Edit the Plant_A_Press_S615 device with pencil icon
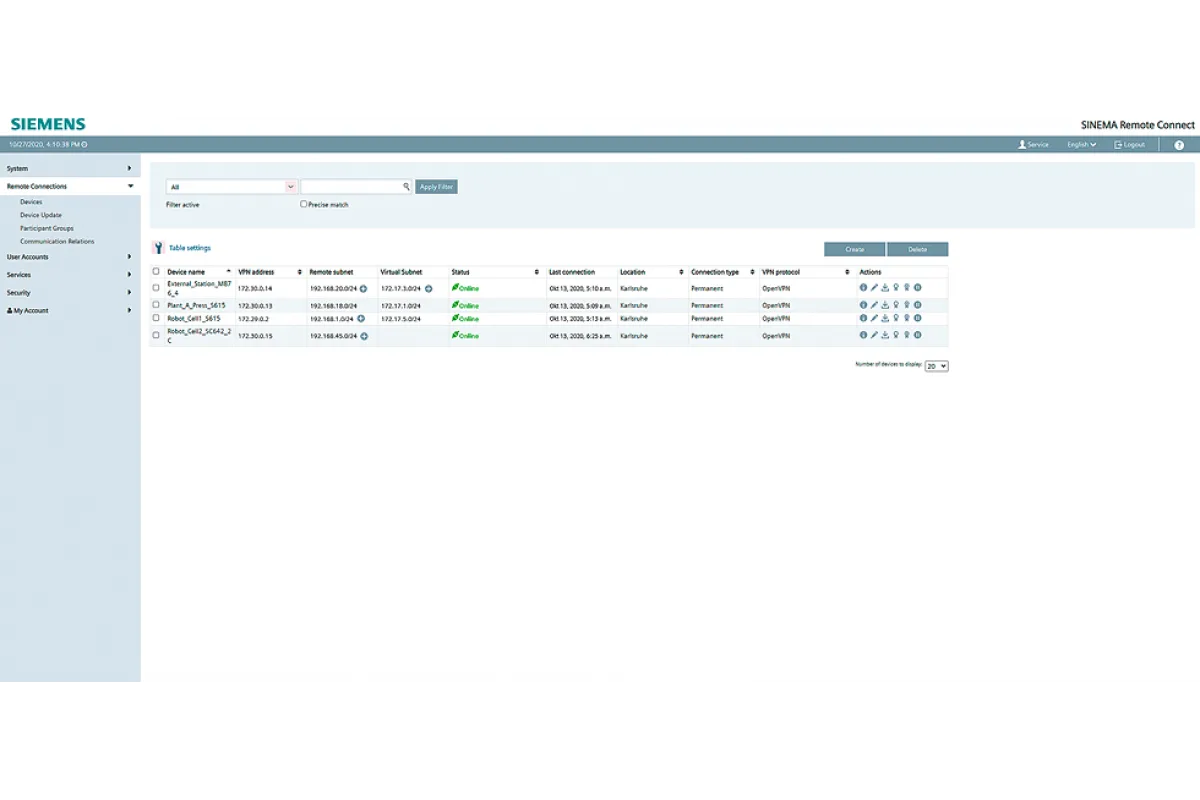The height and width of the screenshot is (800, 1200). 874,304
